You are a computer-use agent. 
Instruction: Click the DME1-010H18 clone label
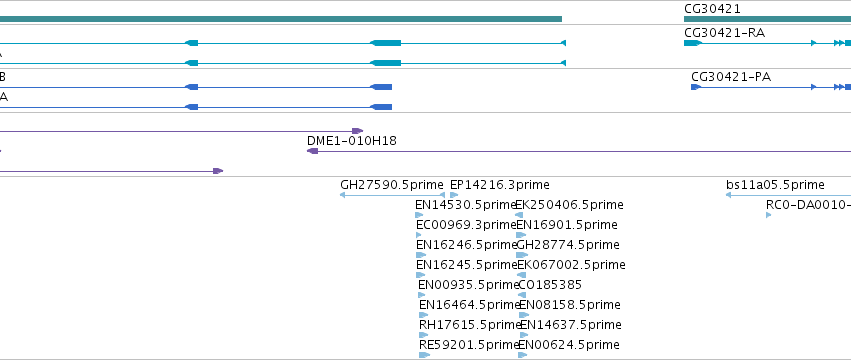point(352,141)
